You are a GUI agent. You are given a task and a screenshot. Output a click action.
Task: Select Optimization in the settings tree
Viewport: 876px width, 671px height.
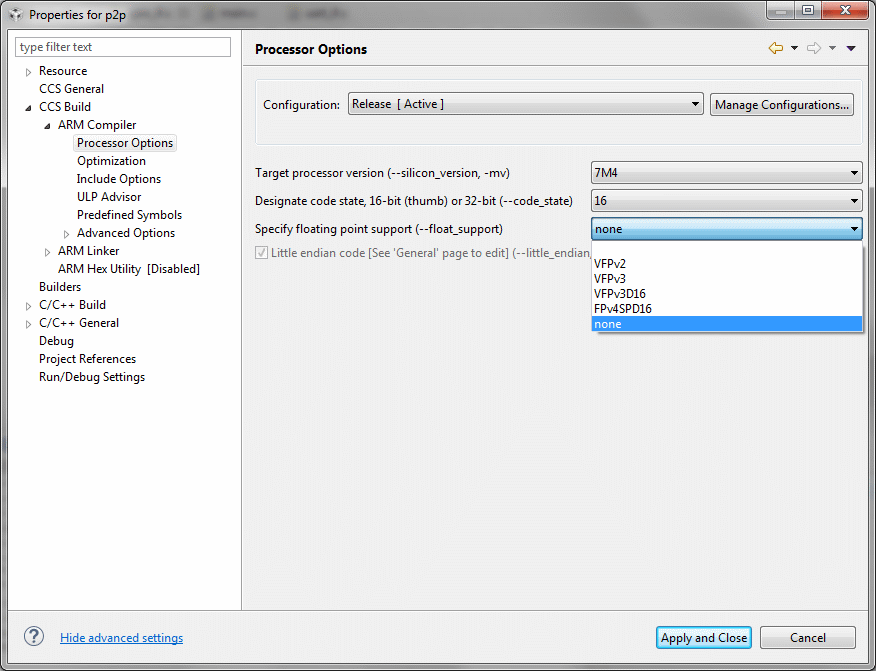point(111,161)
